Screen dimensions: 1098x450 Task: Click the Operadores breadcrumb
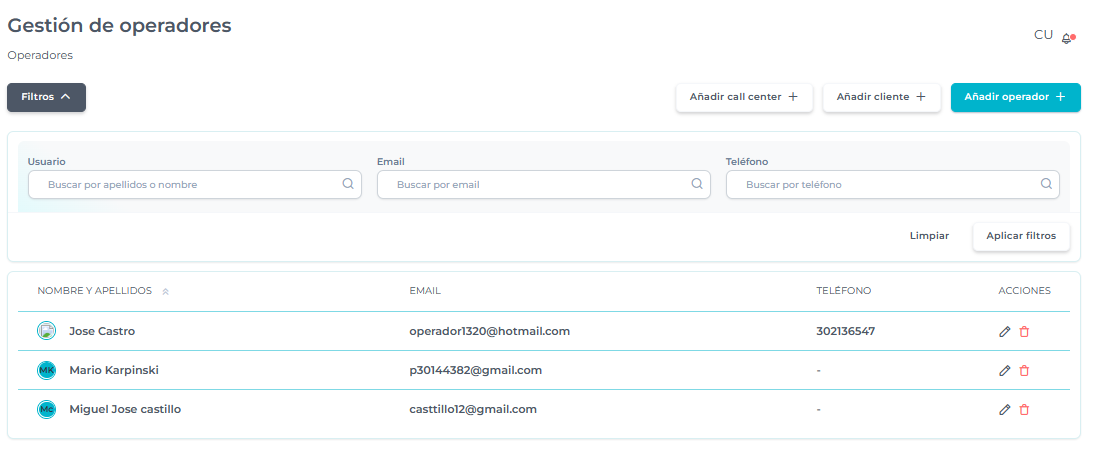40,56
